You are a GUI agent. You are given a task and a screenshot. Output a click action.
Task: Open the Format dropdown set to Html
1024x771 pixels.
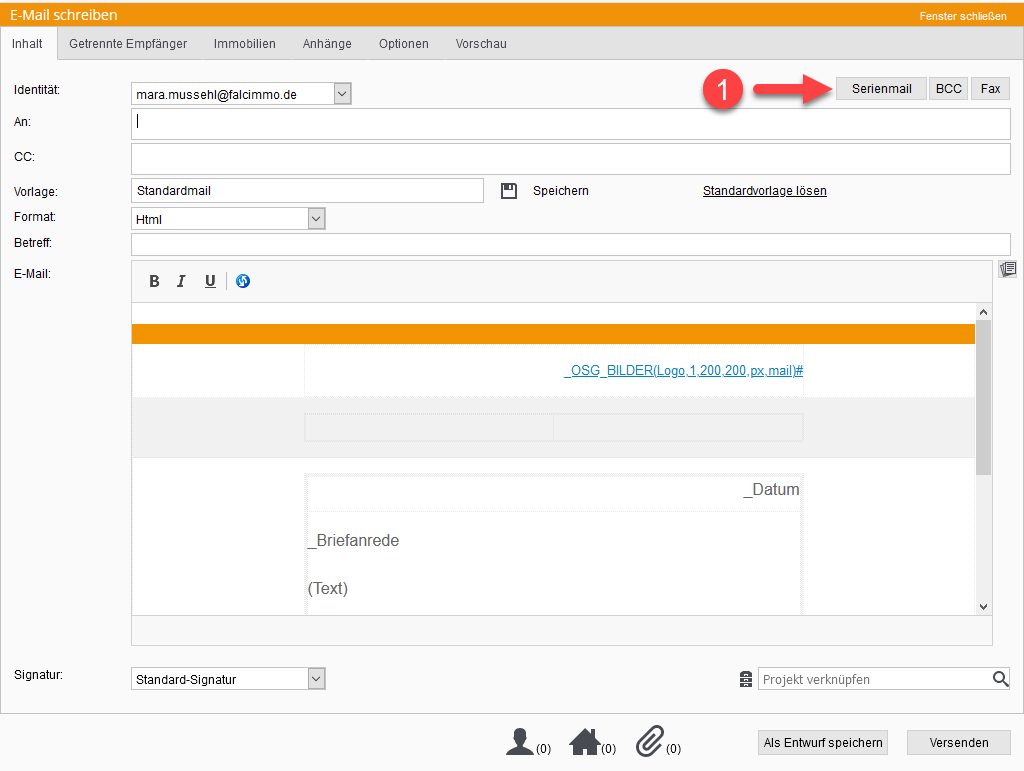click(x=316, y=218)
